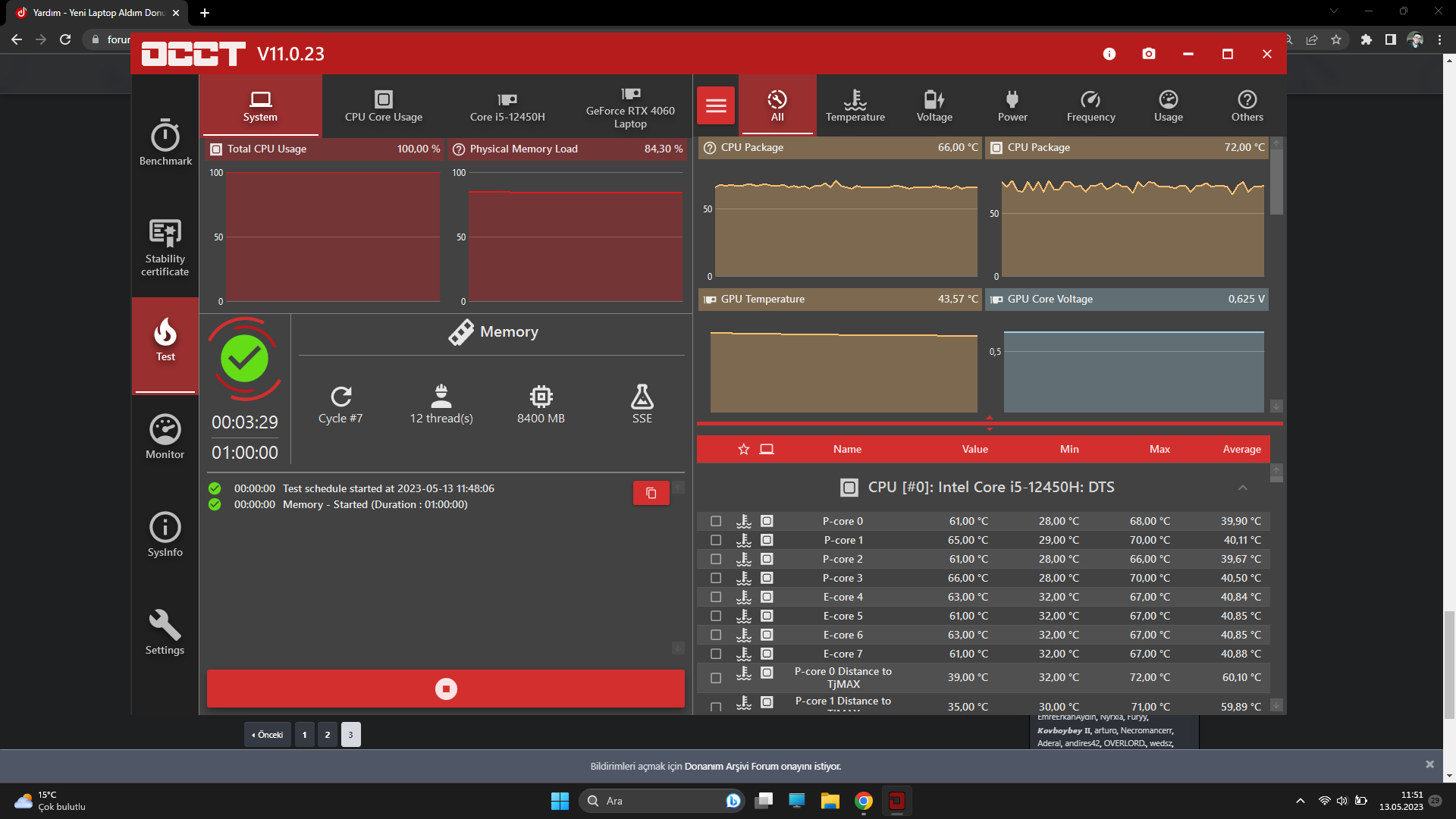Click the taskbar search box Ara

click(x=661, y=801)
